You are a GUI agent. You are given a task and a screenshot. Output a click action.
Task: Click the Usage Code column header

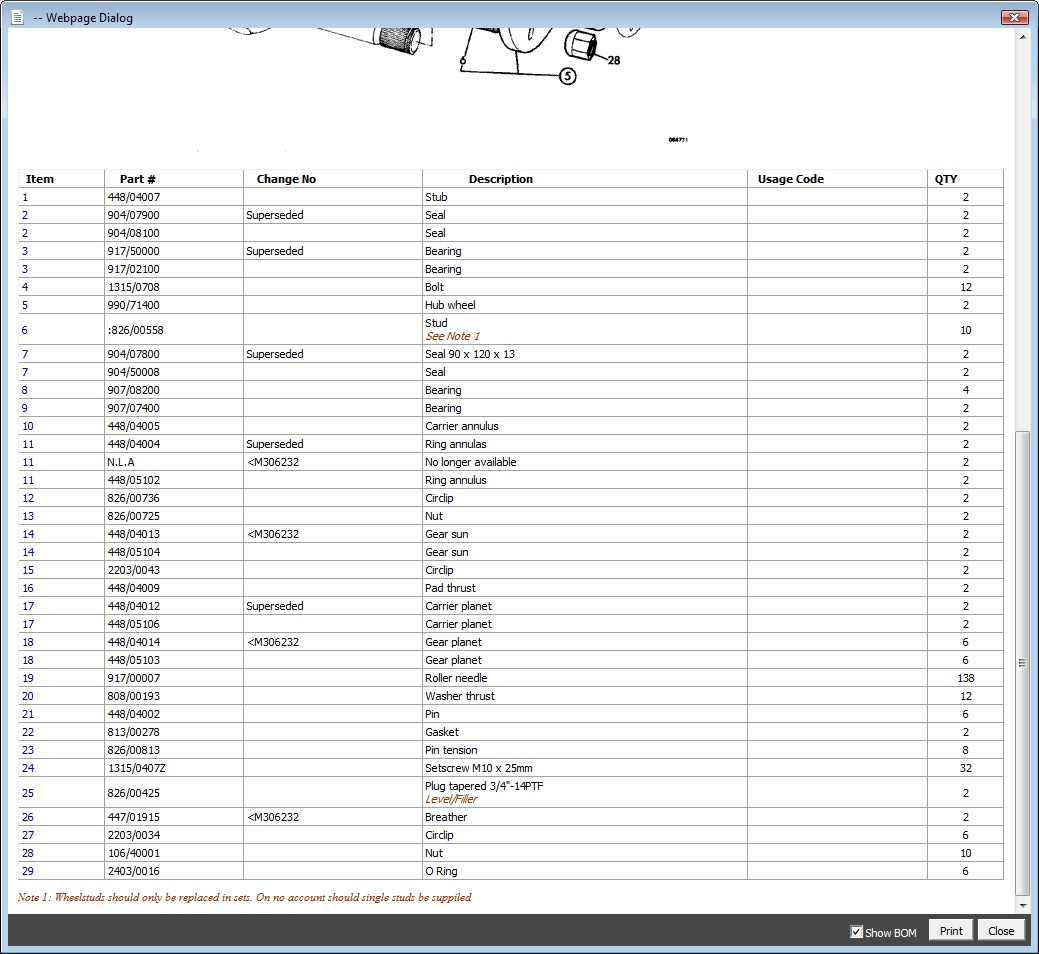point(791,179)
